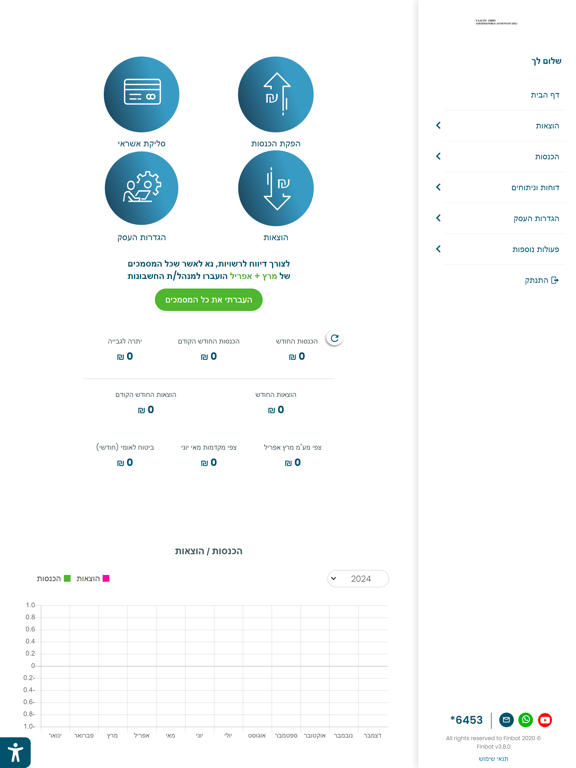This screenshot has height=768, width=576.
Task: Click the logout icon next to התנתק
Action: pos(555,280)
